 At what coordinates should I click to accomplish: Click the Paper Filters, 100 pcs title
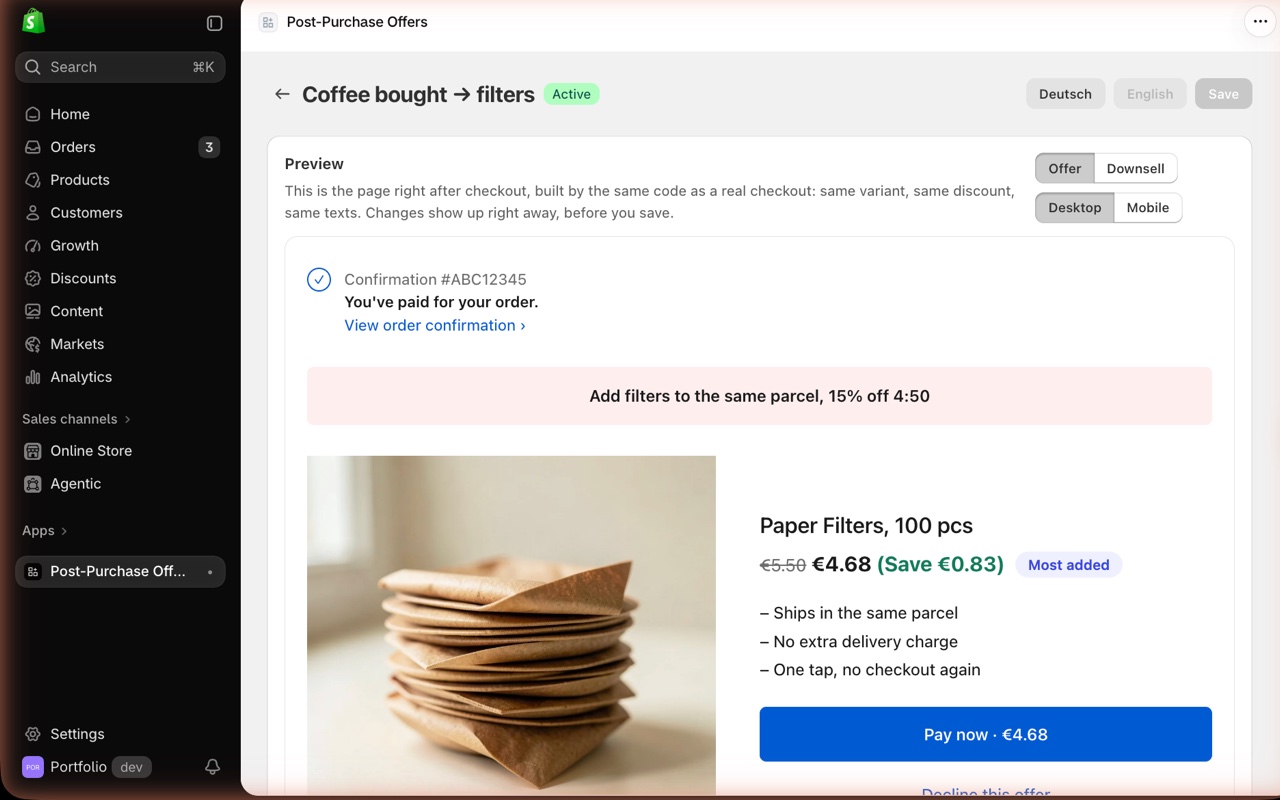(866, 526)
